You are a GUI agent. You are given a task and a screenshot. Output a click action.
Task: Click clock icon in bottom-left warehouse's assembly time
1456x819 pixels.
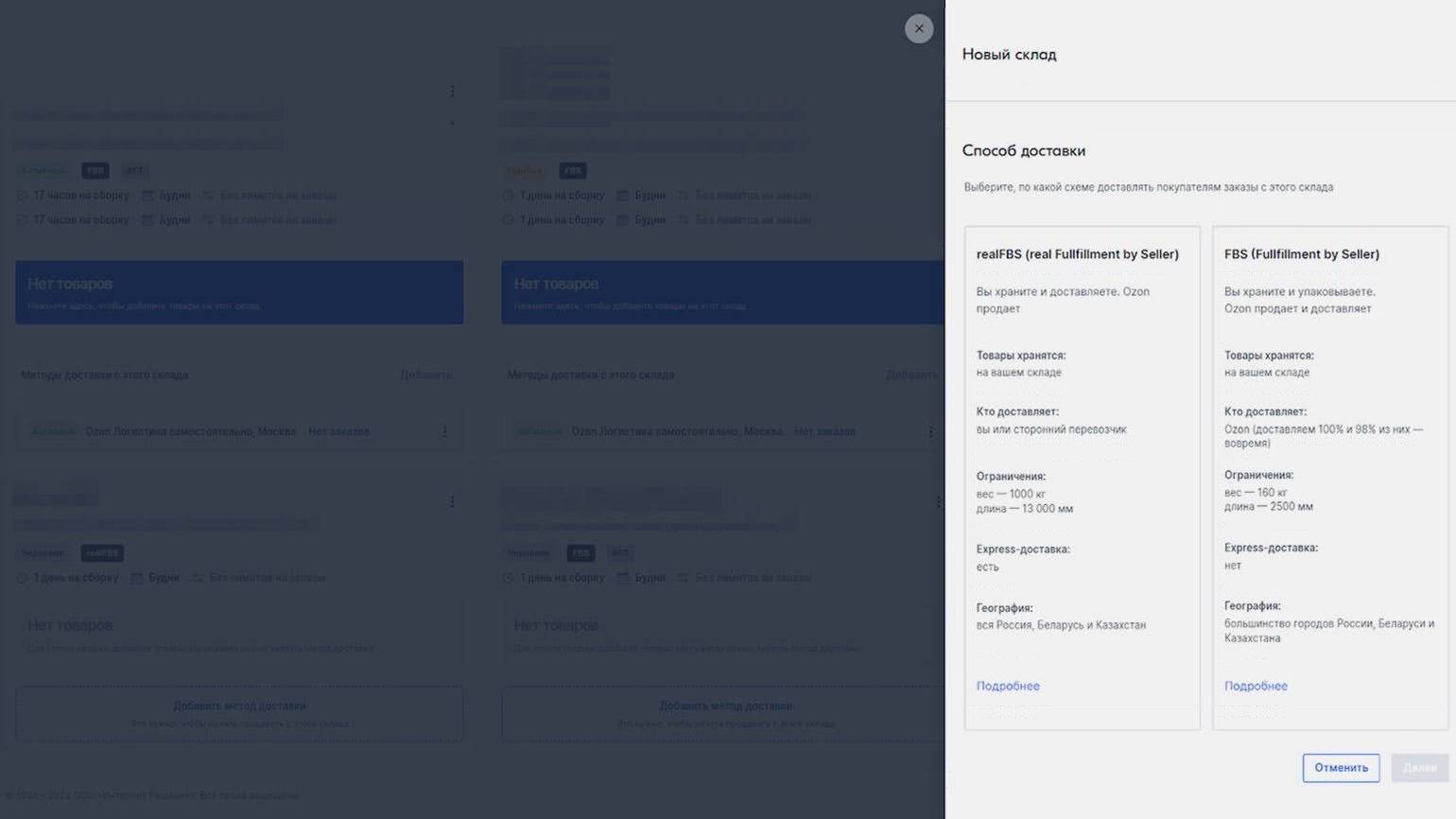click(22, 578)
